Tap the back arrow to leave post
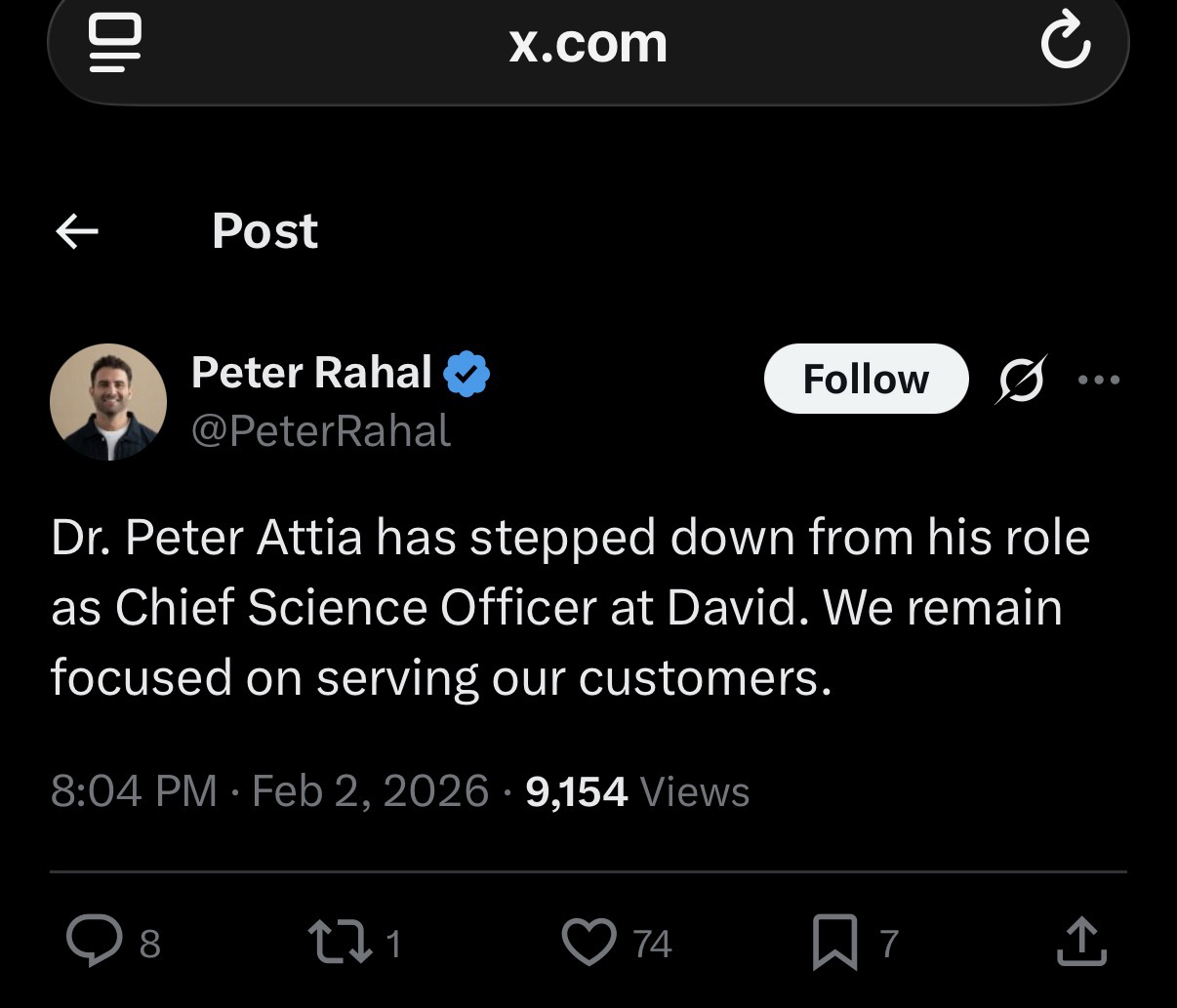 pyautogui.click(x=78, y=231)
